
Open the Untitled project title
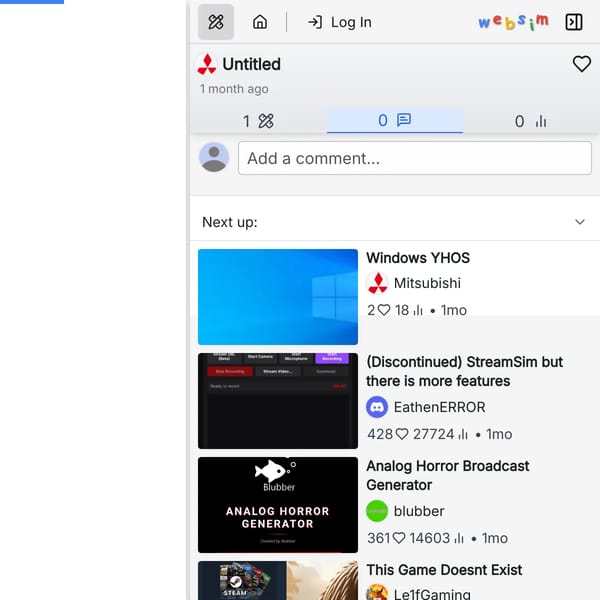pos(251,64)
